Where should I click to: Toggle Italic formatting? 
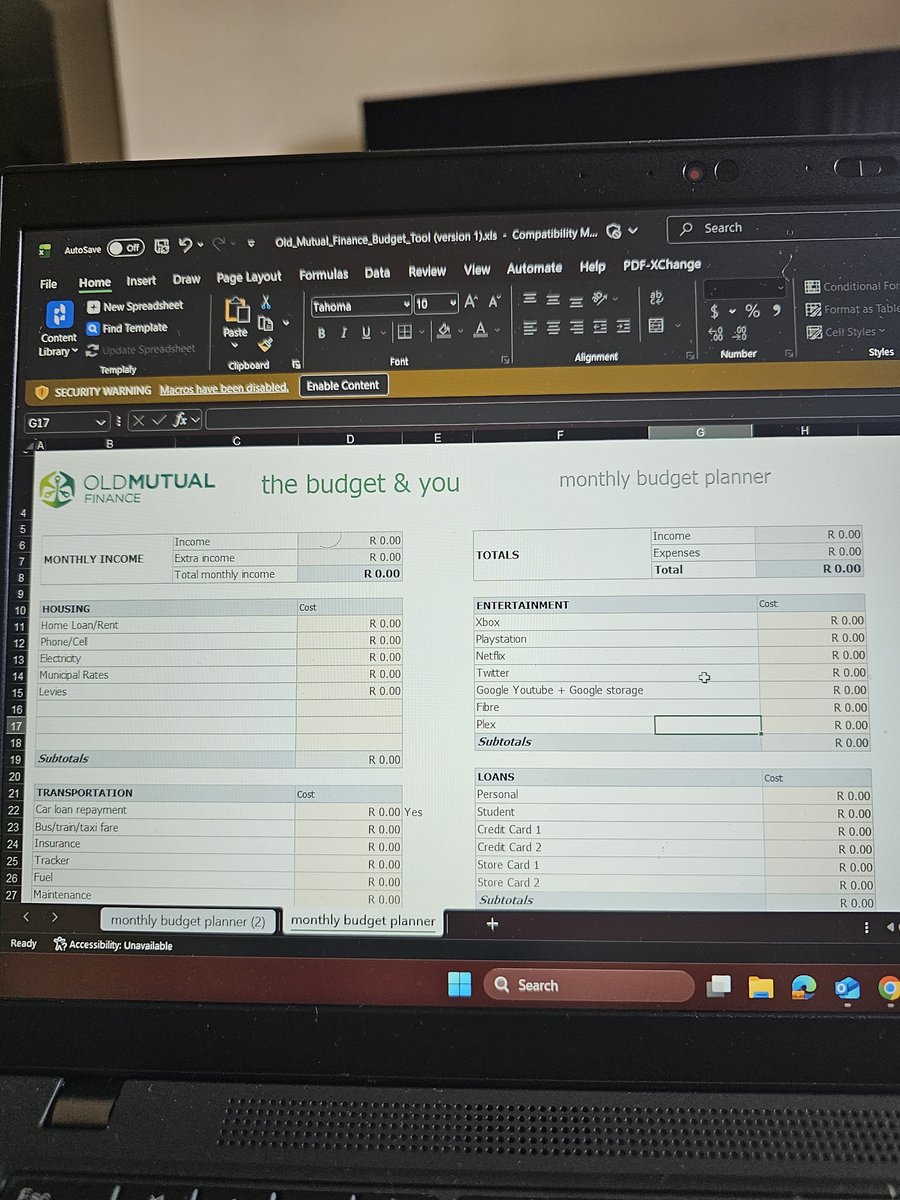click(344, 333)
